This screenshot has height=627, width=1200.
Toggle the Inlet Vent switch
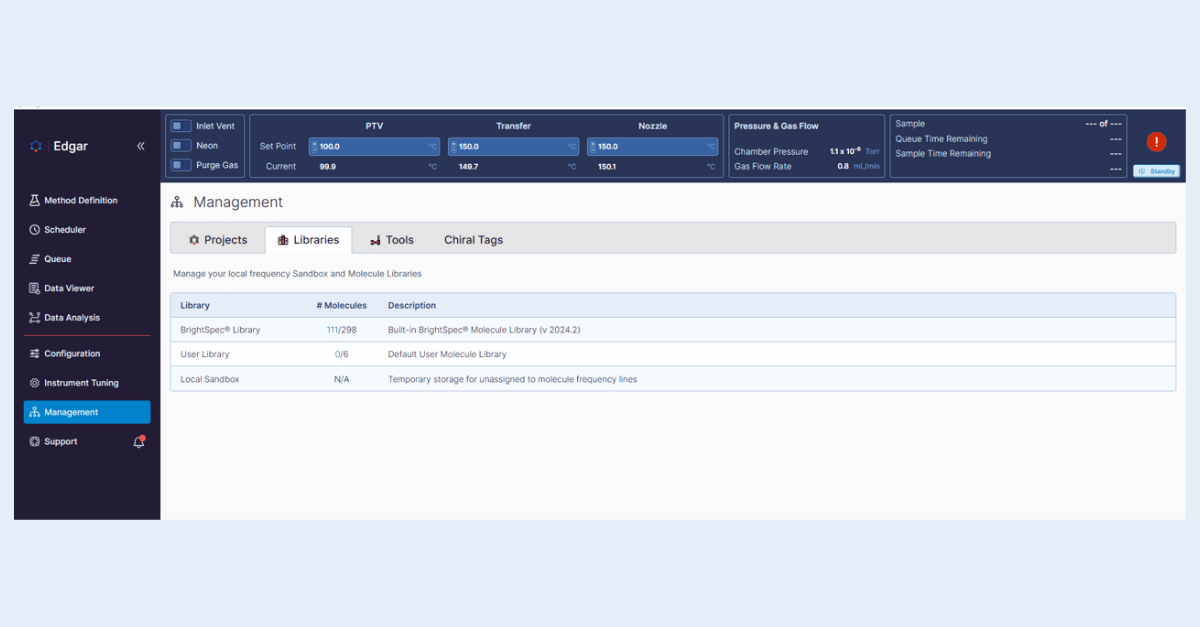tap(181, 126)
